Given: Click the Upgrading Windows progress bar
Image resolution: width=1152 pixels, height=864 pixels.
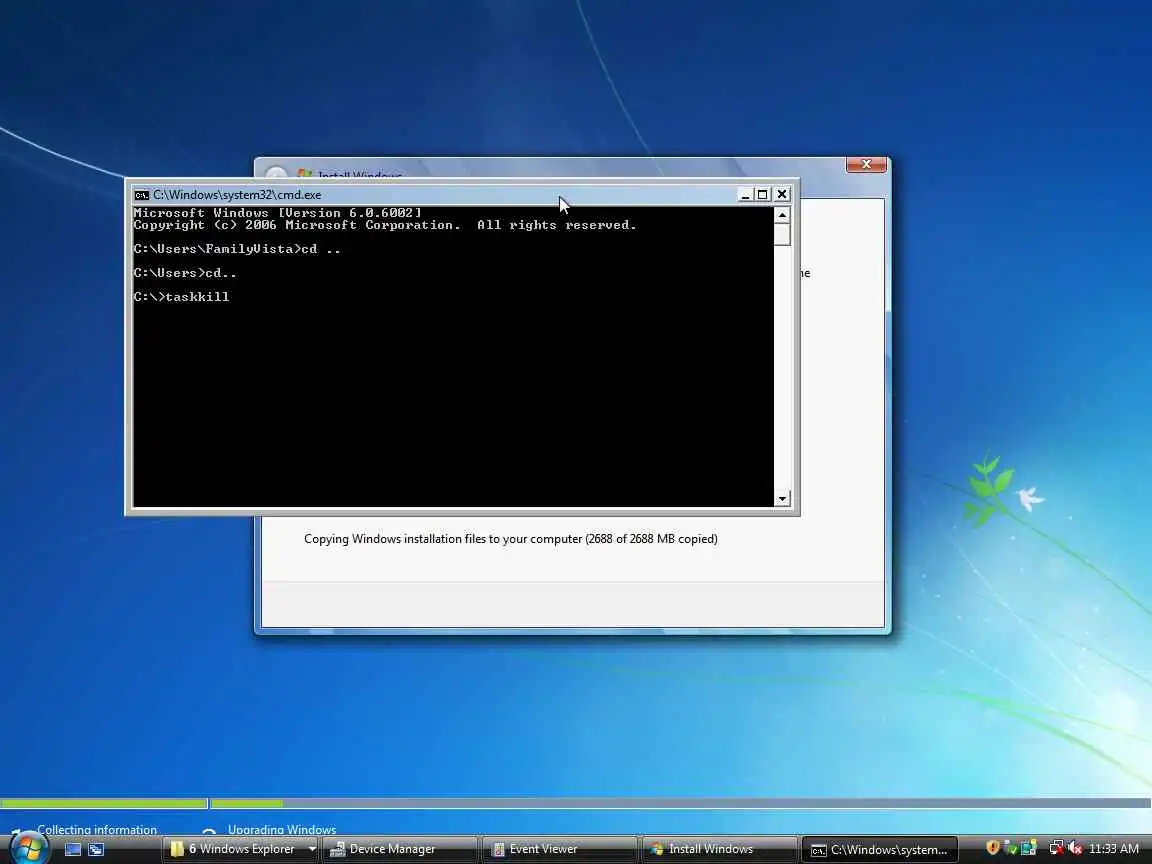Looking at the screenshot, I should pos(681,803).
